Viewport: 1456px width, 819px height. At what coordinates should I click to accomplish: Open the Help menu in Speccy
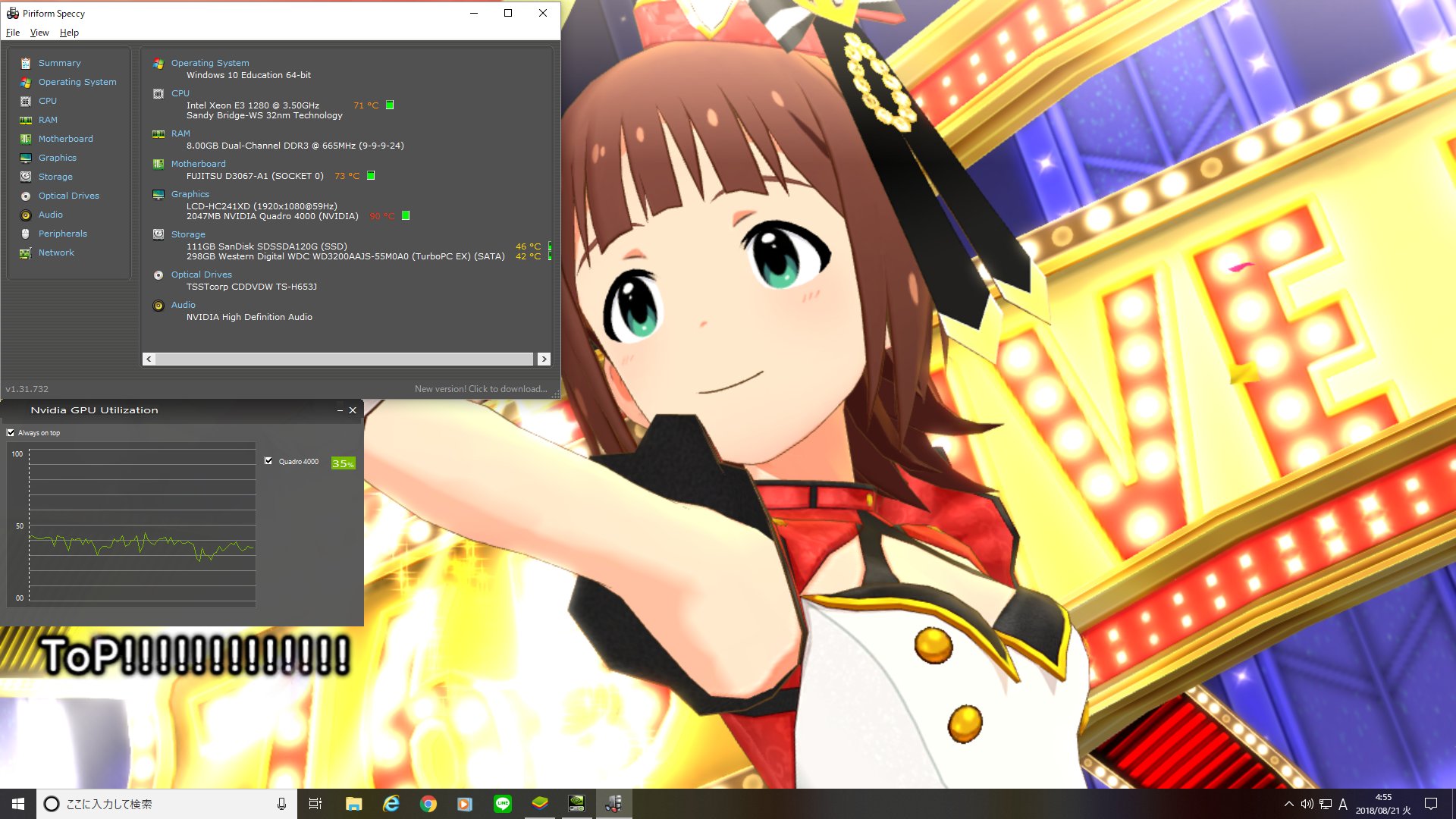tap(69, 32)
